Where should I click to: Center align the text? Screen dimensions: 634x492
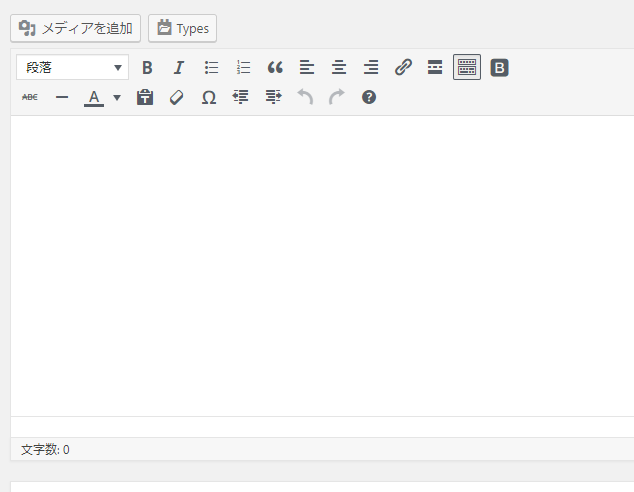point(339,67)
